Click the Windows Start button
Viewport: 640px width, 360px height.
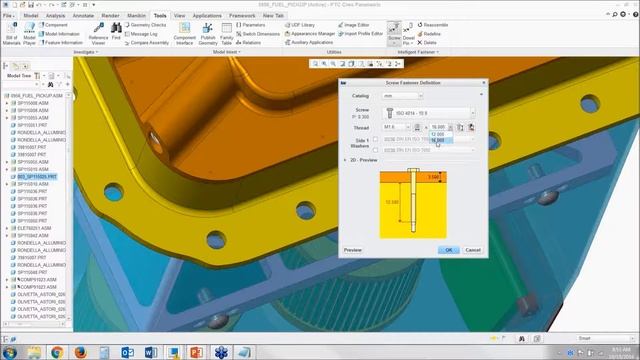tap(9, 352)
